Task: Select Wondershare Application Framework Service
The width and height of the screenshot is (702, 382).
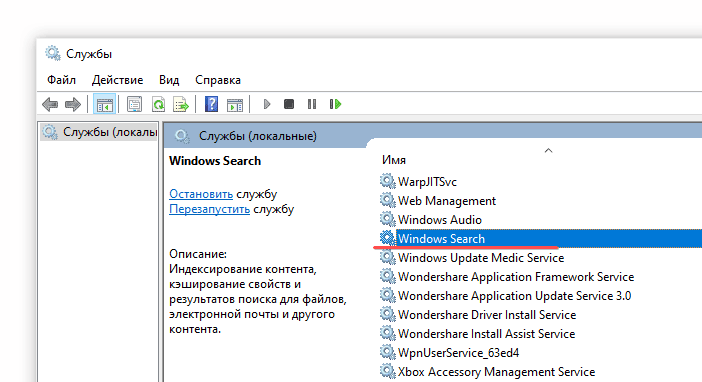Action: point(516,277)
